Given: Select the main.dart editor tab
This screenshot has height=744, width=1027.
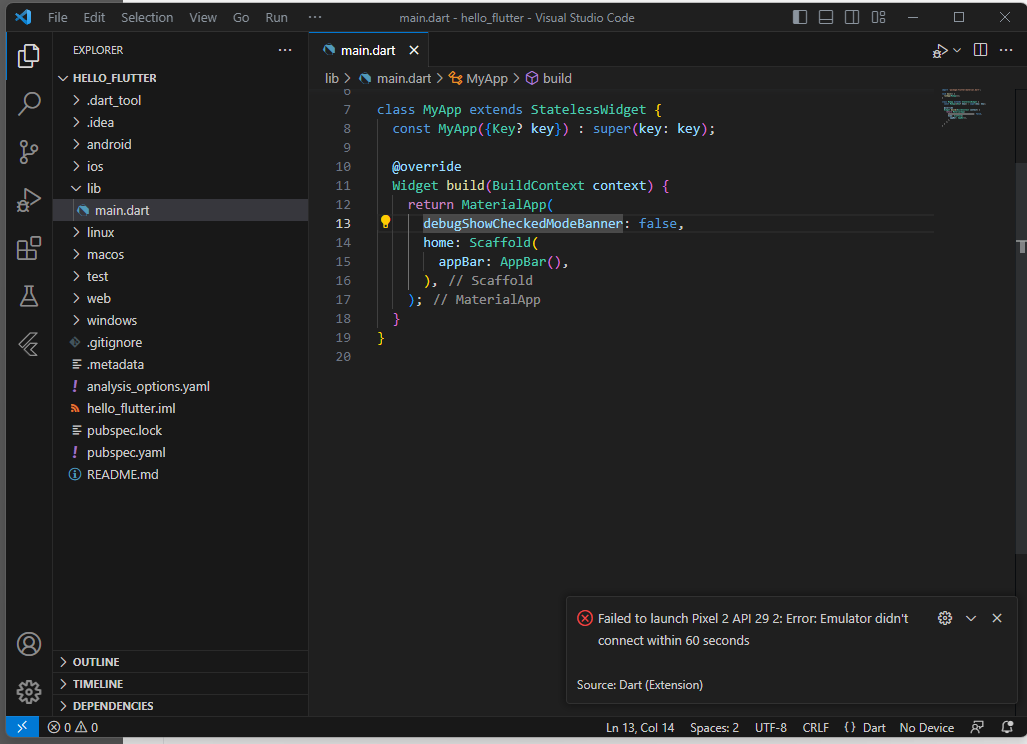Looking at the screenshot, I should pos(368,50).
